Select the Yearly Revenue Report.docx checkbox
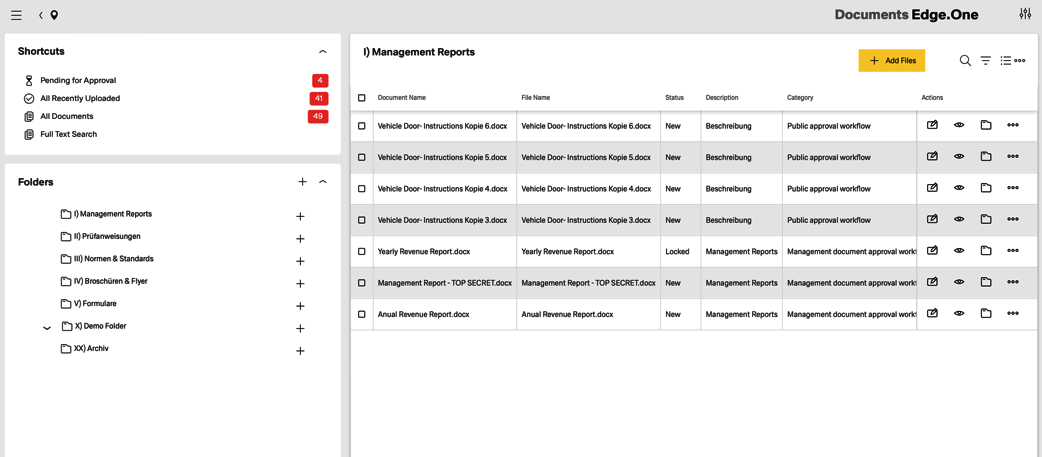Image resolution: width=1042 pixels, height=457 pixels. tap(362, 252)
